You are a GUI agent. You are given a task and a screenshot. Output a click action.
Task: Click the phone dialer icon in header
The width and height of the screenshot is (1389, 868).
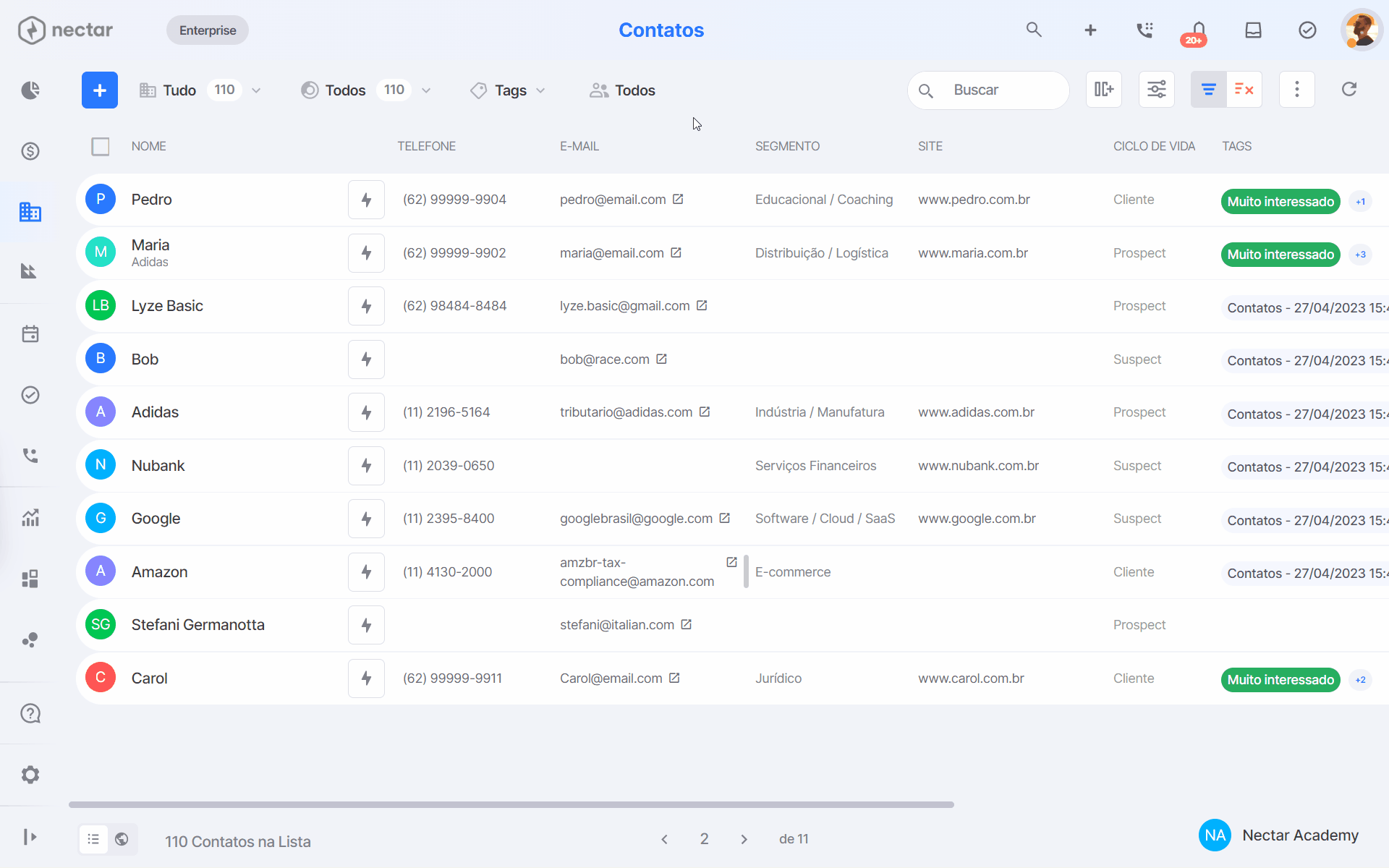coord(1144,30)
